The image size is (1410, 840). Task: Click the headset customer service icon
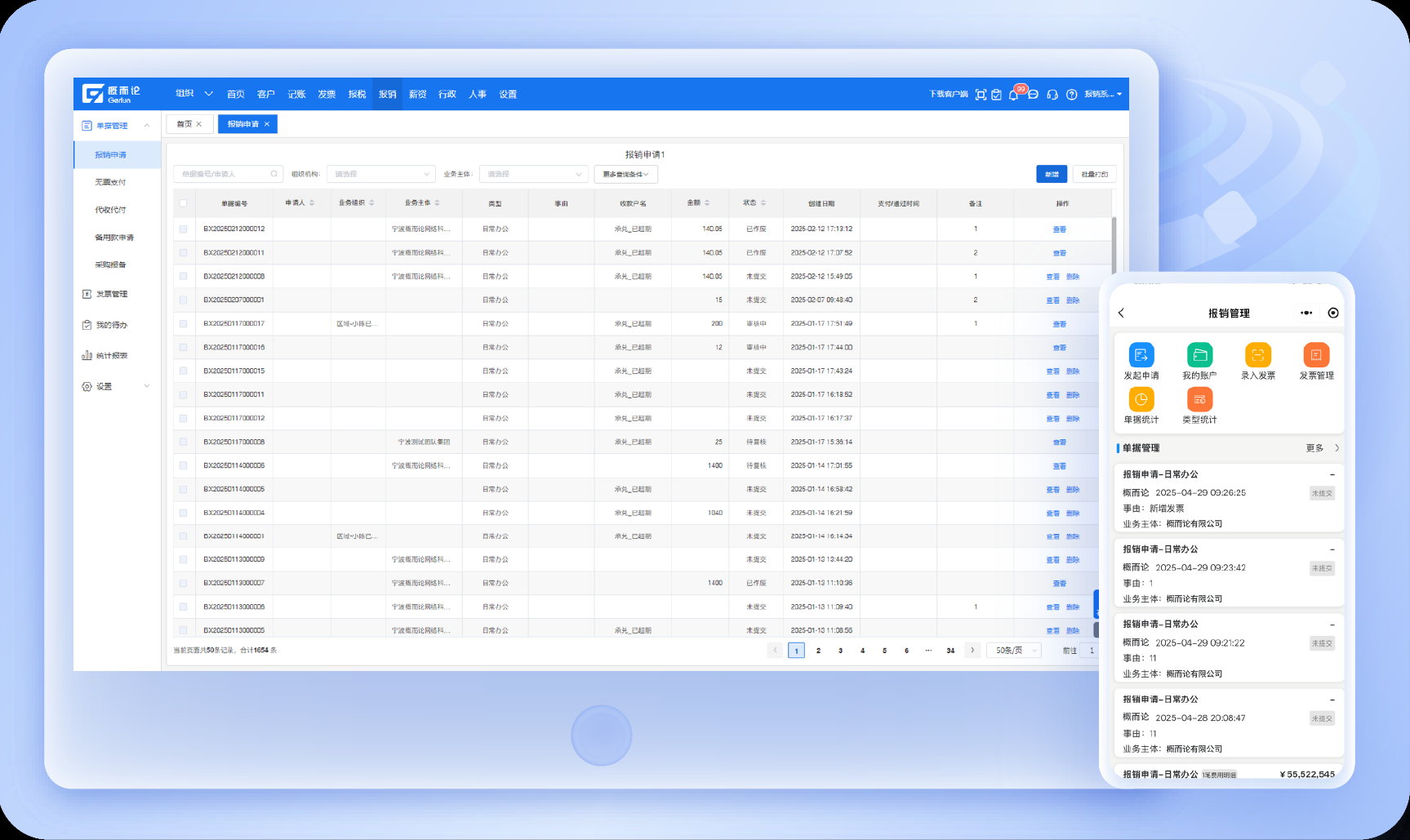click(1052, 95)
